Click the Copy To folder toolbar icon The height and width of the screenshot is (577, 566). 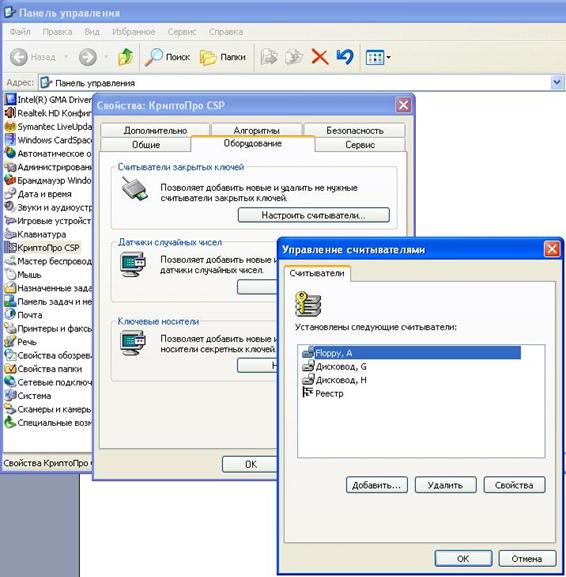click(294, 57)
